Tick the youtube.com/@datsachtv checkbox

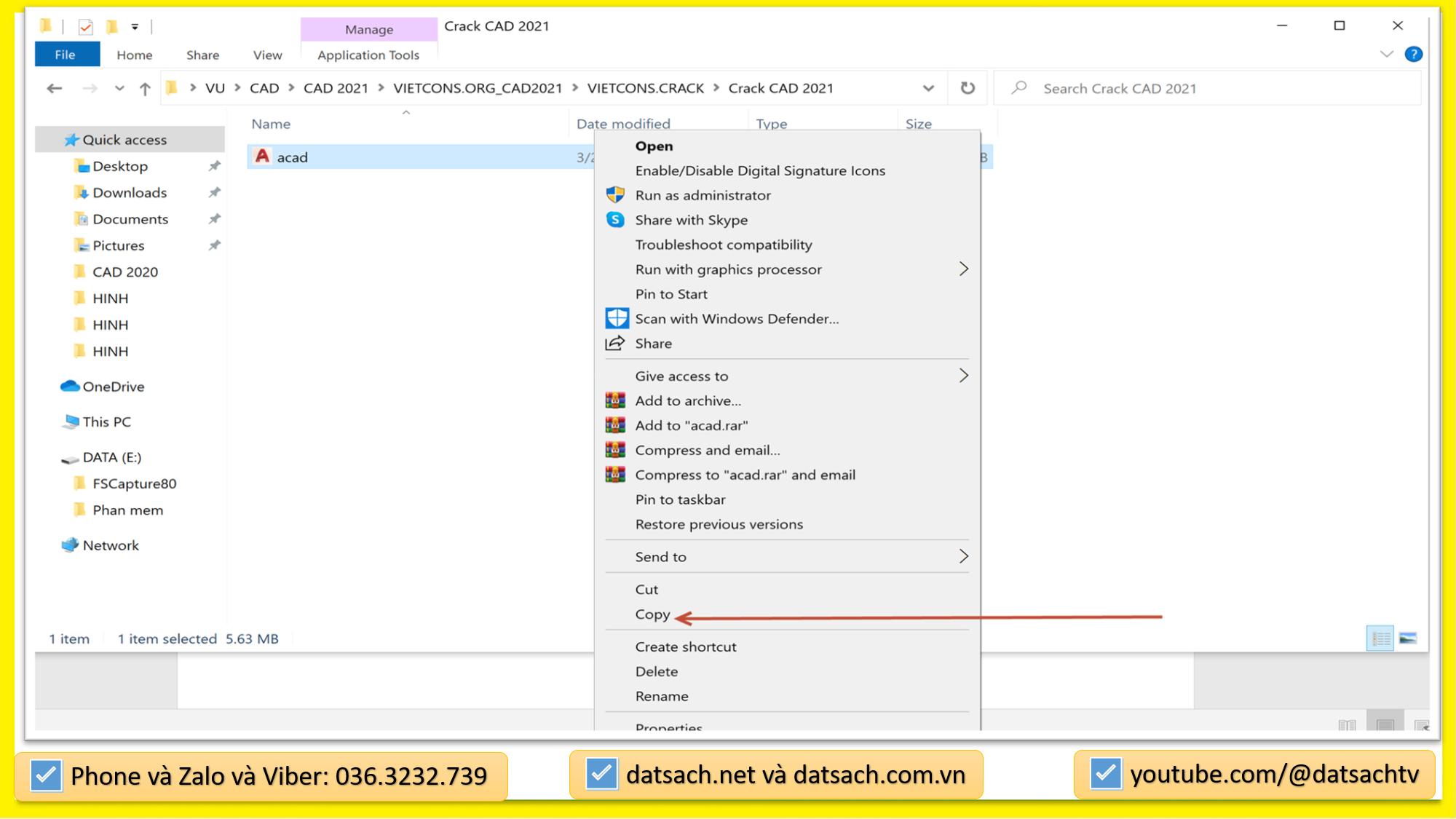click(1105, 773)
